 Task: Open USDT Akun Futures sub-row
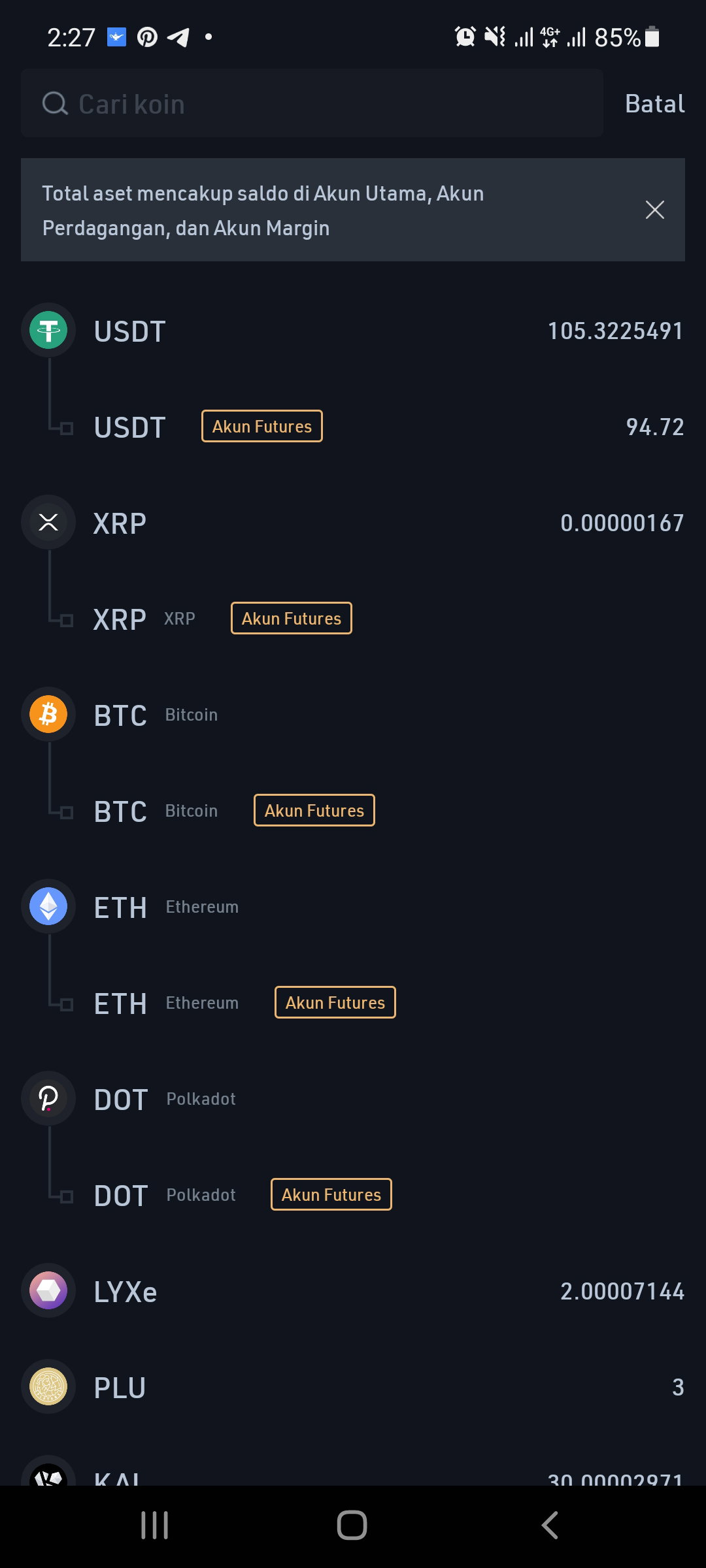click(x=353, y=427)
